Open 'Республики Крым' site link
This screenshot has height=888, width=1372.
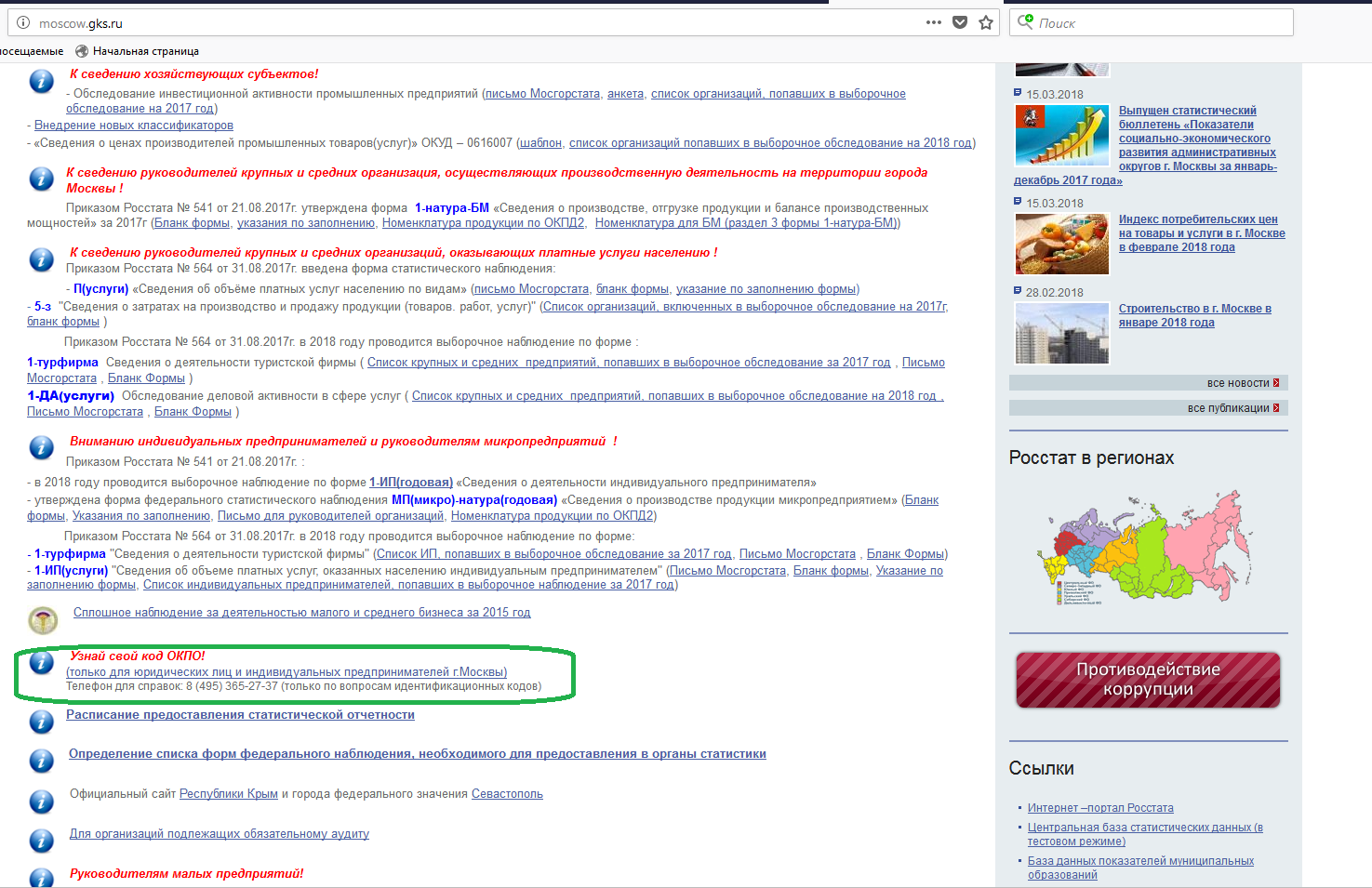click(x=229, y=794)
